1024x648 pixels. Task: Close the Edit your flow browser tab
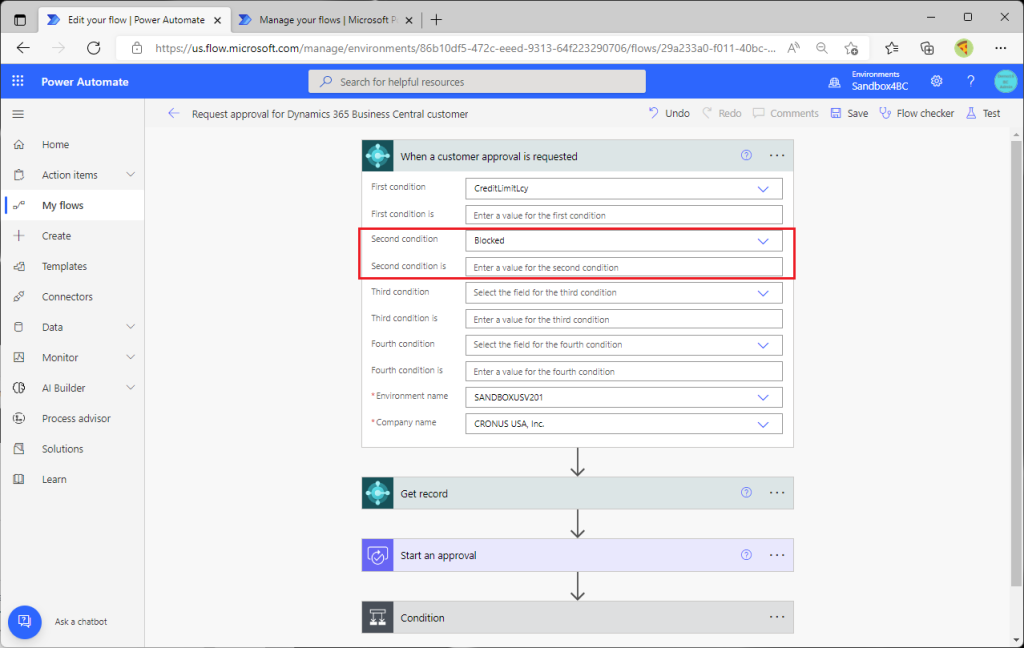(217, 20)
